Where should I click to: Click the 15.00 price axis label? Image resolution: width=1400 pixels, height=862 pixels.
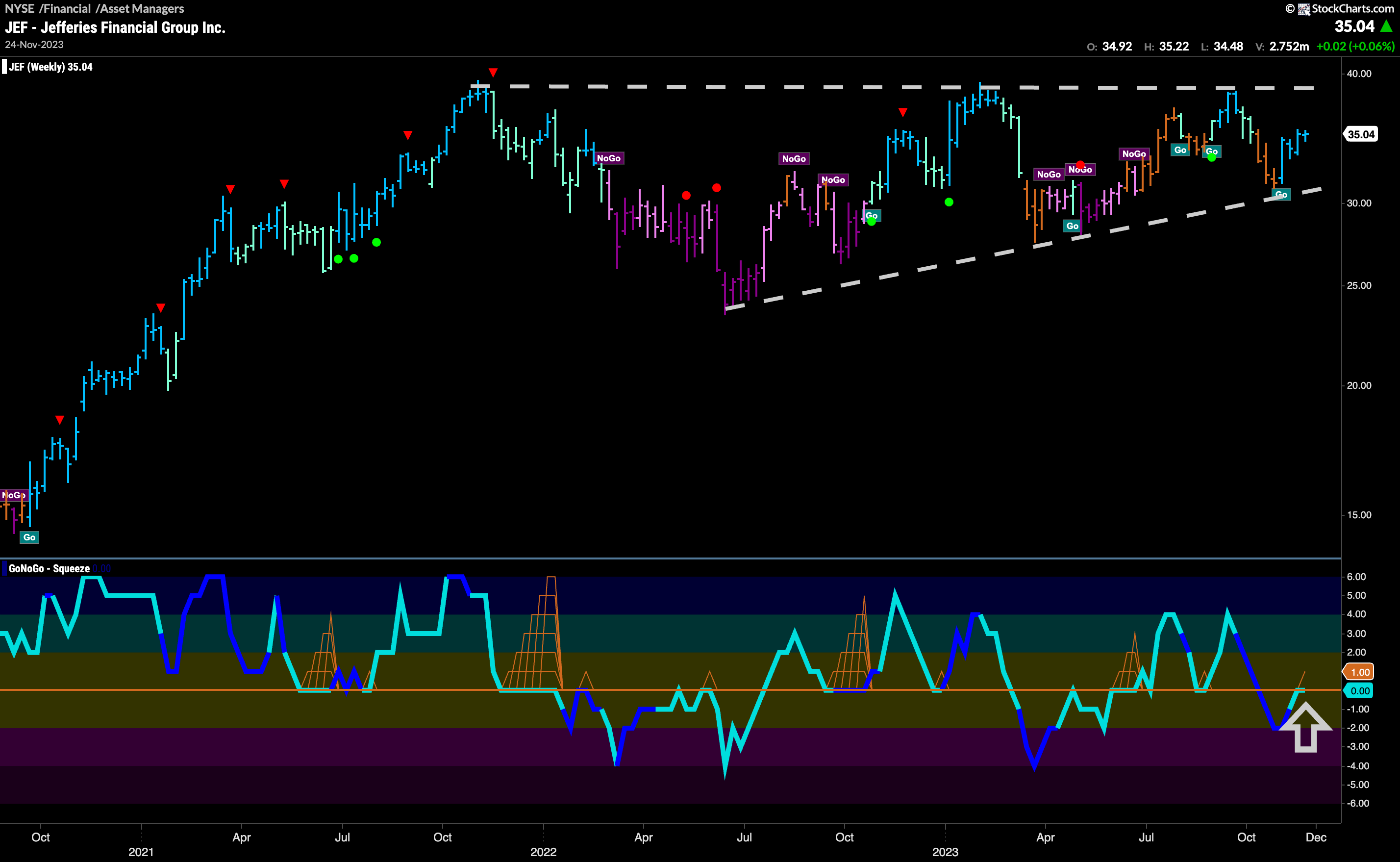pyautogui.click(x=1359, y=515)
